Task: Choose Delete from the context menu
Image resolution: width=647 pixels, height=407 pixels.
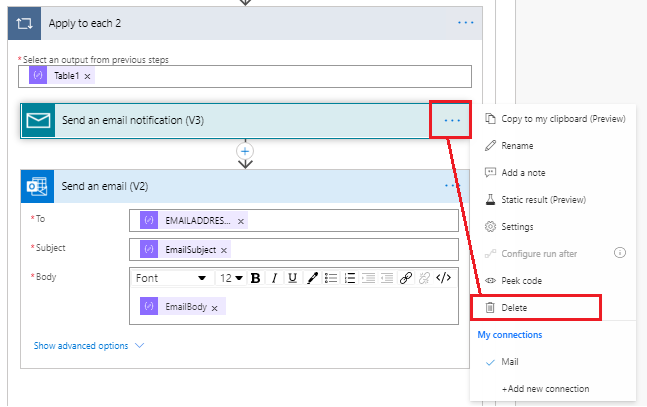Action: (x=536, y=308)
